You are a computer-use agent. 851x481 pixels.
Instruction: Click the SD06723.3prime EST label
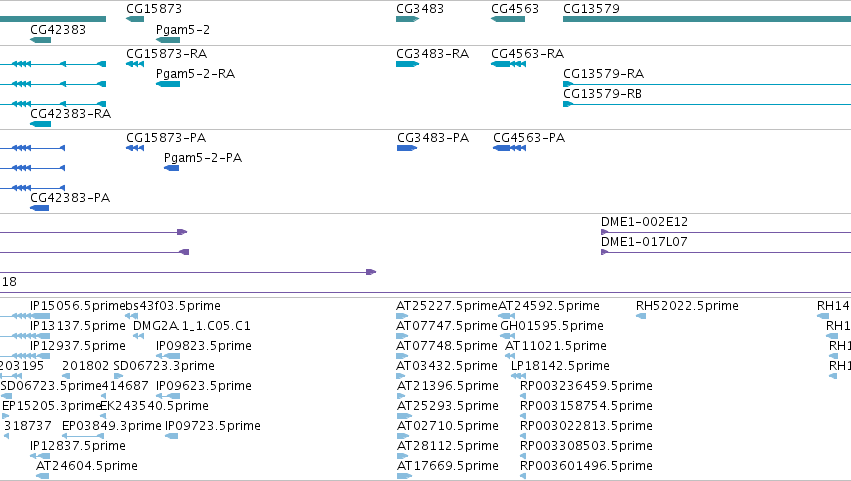[164, 366]
